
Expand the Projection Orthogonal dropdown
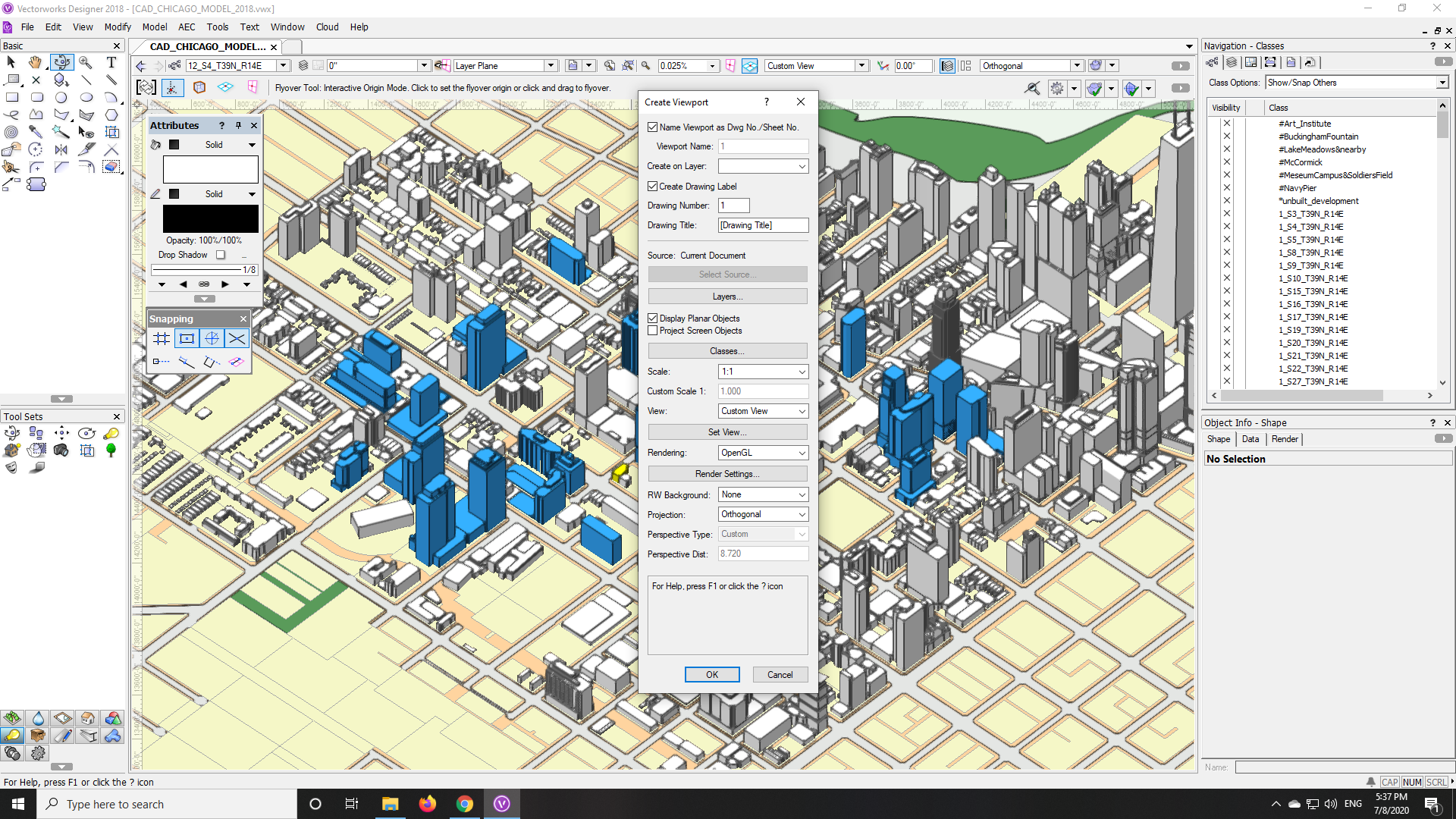click(x=763, y=514)
